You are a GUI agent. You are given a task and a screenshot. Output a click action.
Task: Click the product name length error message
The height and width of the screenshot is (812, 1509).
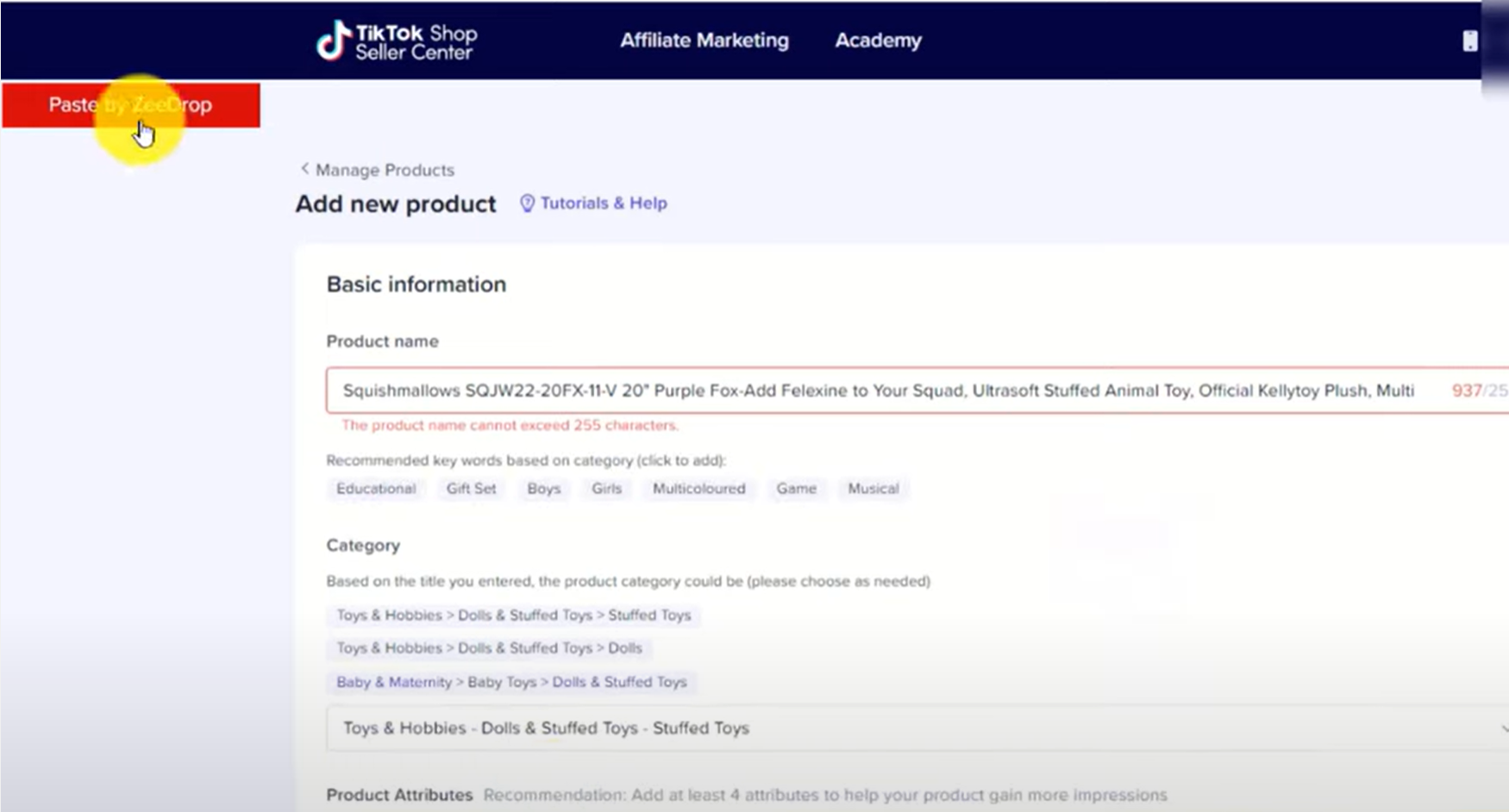(510, 425)
